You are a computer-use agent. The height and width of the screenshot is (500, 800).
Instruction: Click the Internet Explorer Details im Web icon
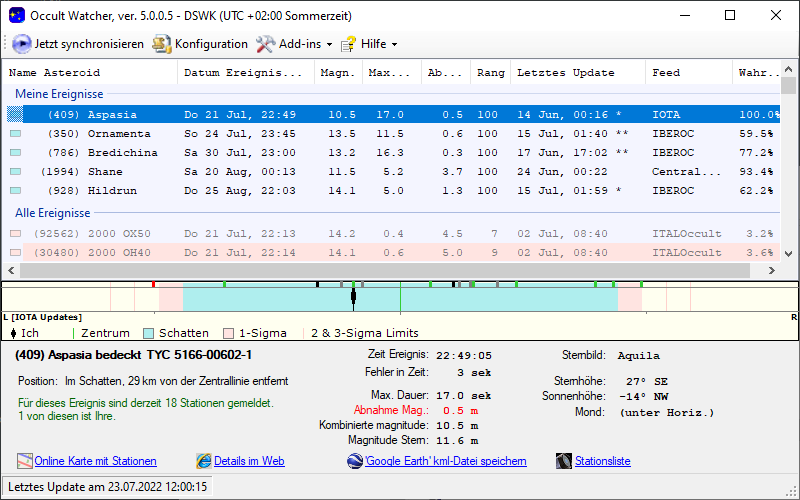204,461
